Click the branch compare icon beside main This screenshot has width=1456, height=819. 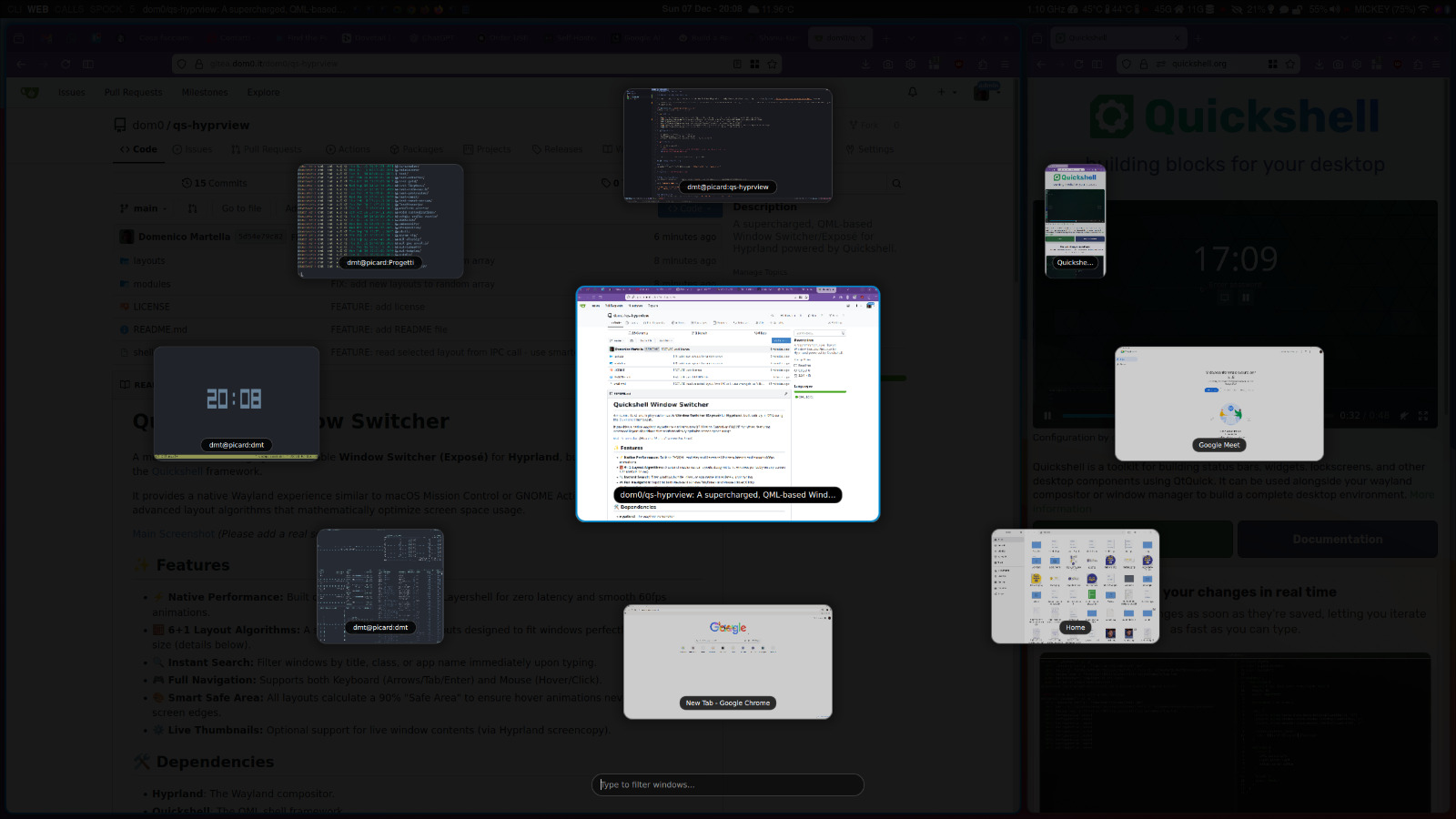[x=193, y=208]
